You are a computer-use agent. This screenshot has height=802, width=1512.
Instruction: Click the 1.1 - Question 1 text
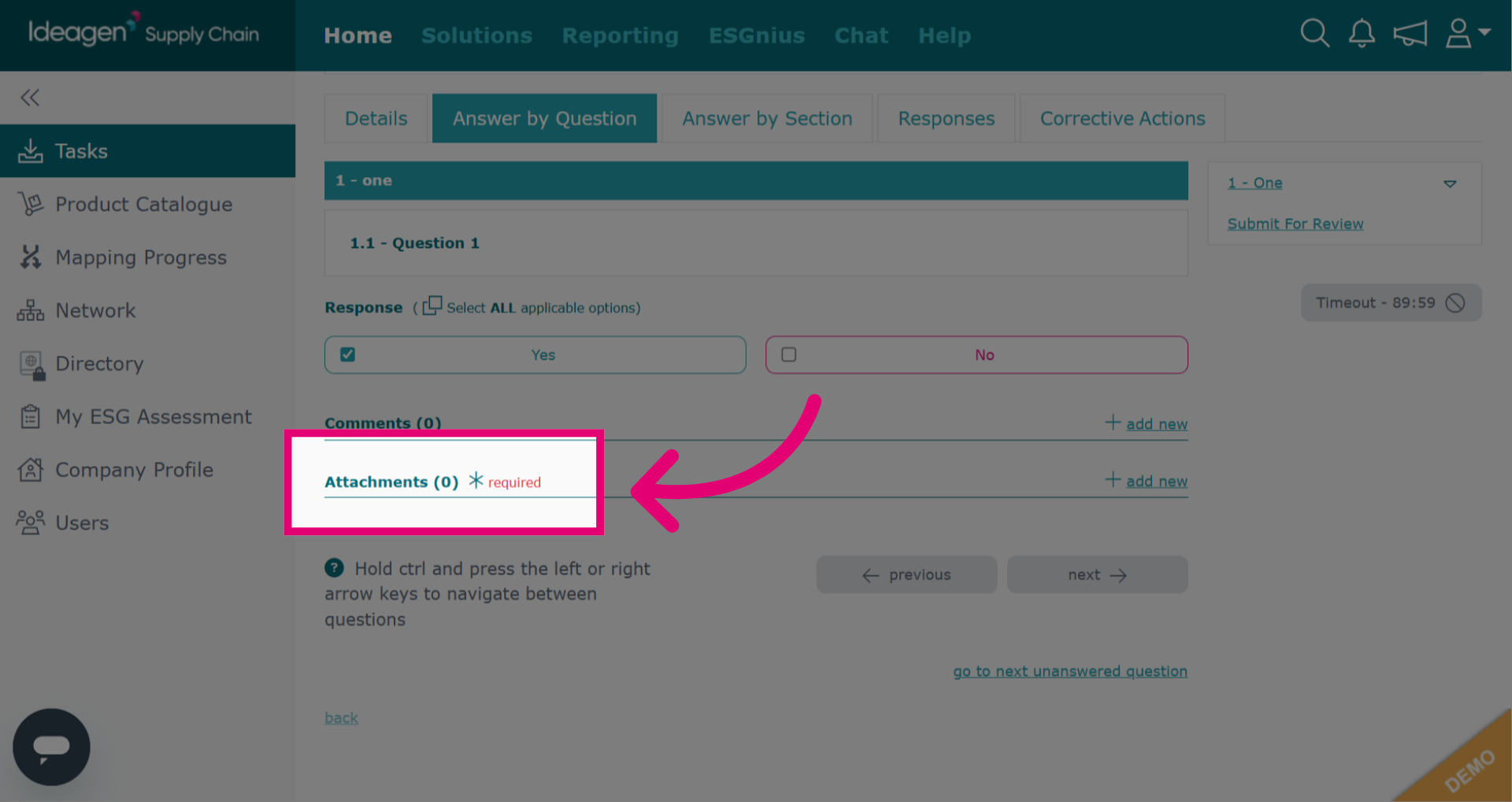(x=414, y=243)
